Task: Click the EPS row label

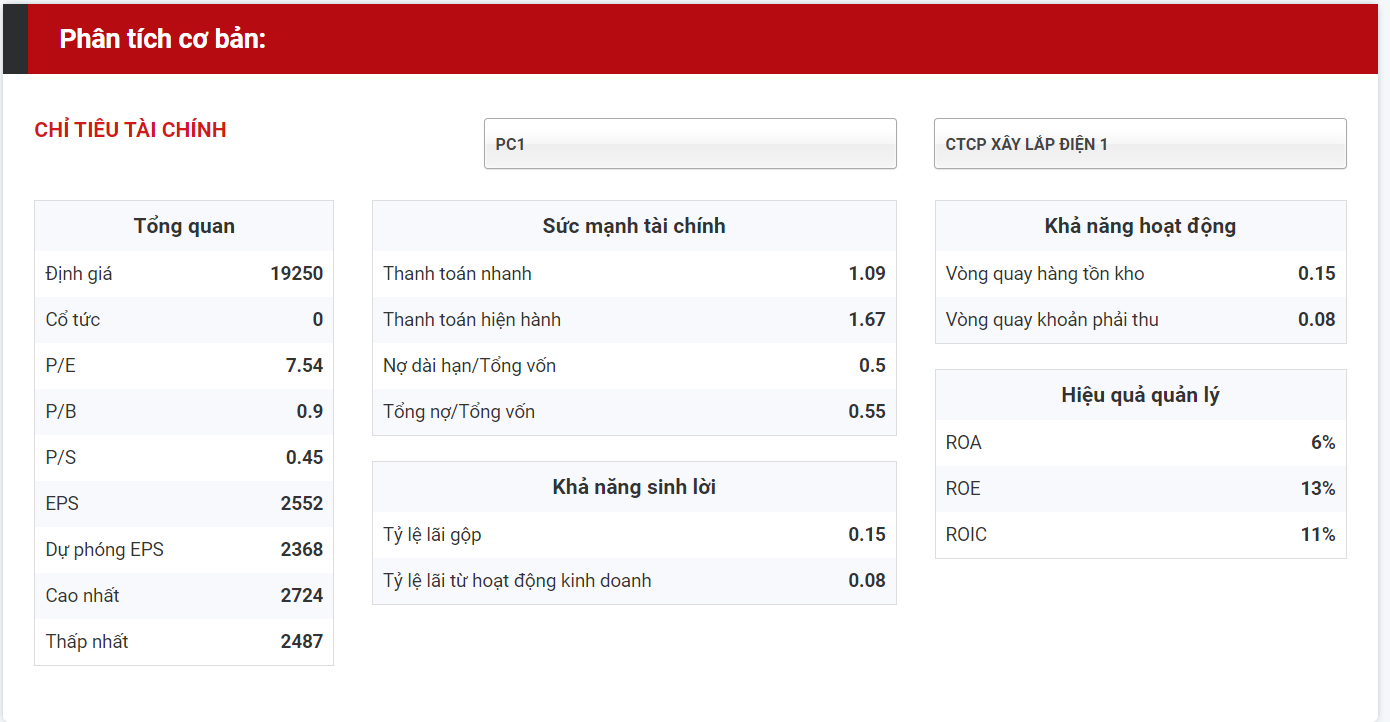Action: pyautogui.click(x=62, y=504)
